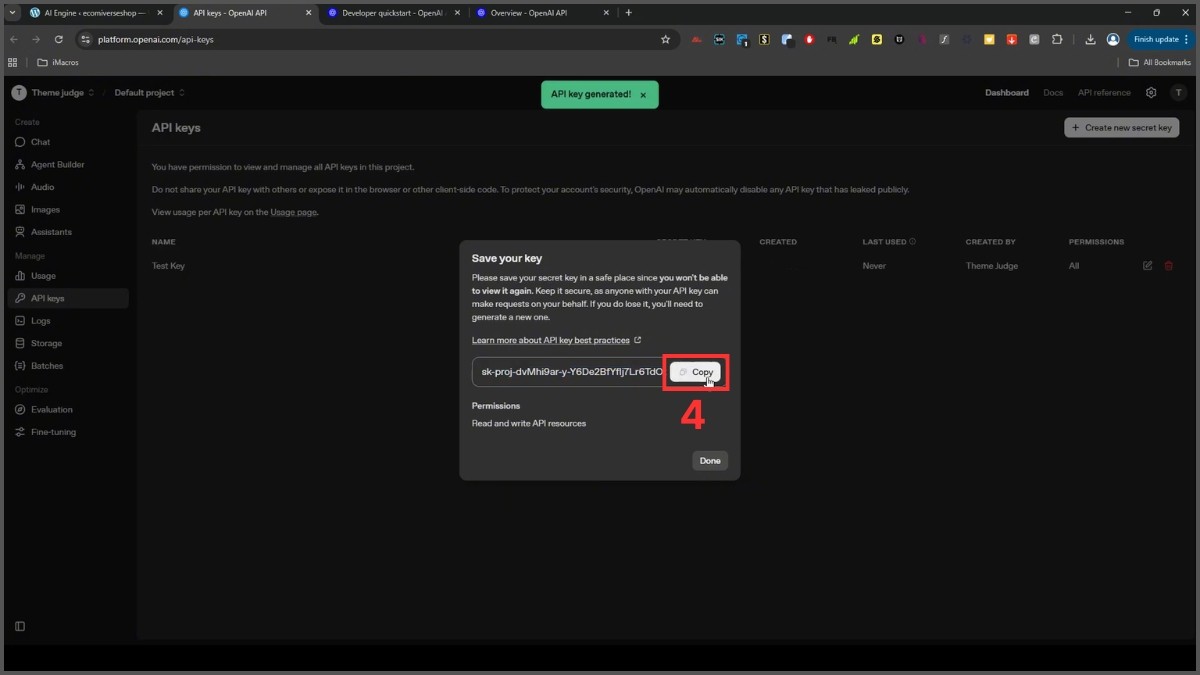Switch to Overview - OpenAI API tab

click(x=543, y=13)
